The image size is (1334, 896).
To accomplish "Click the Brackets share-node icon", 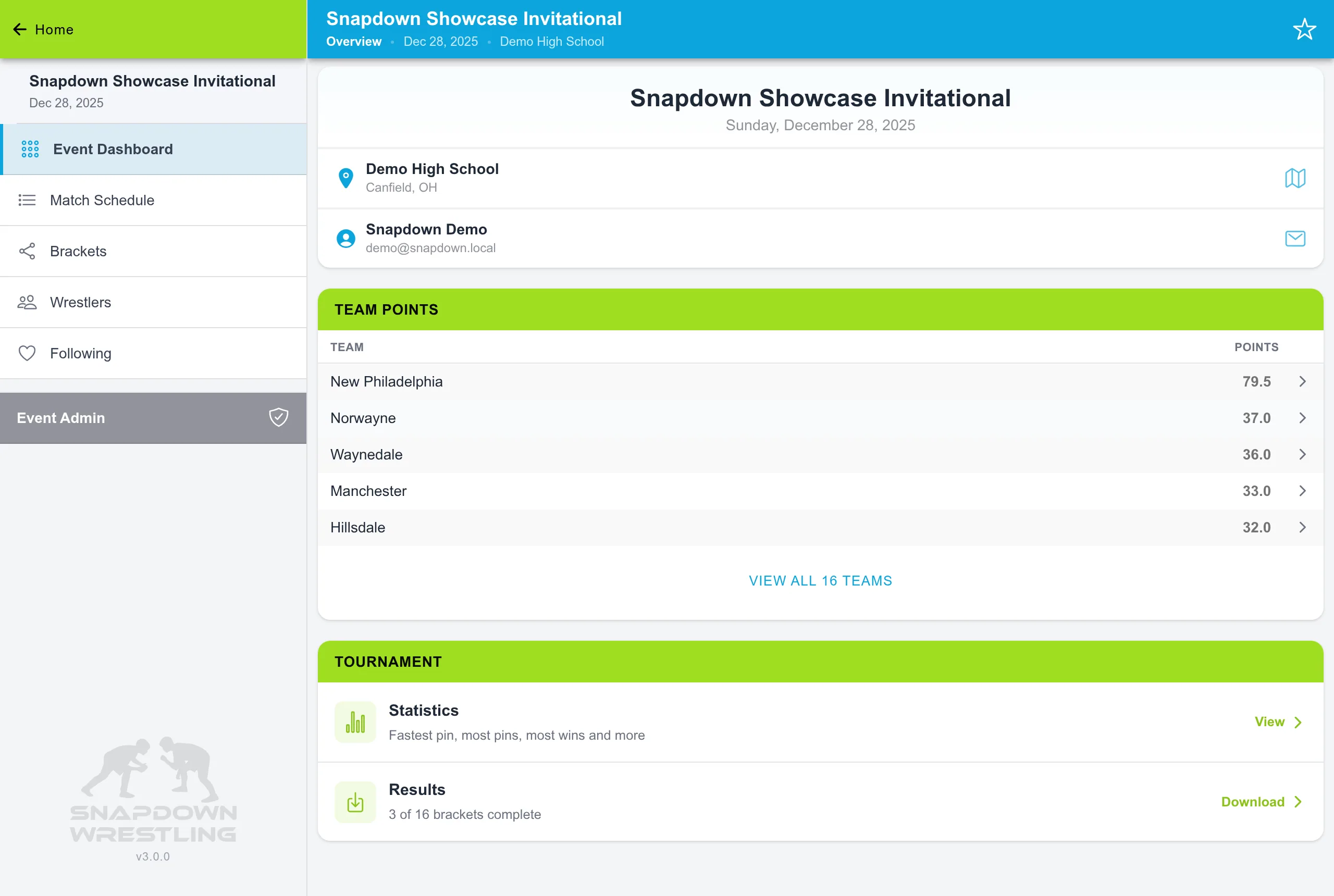I will pos(27,251).
